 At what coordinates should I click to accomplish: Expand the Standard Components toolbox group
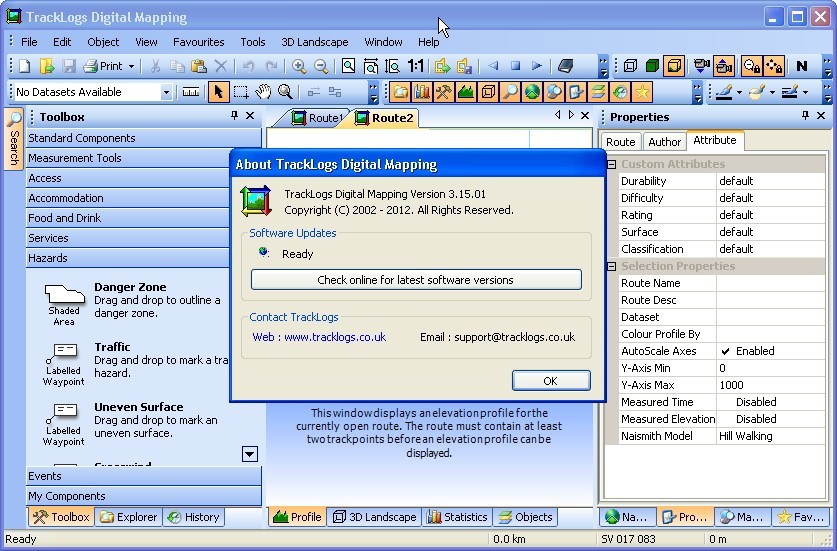coord(144,138)
